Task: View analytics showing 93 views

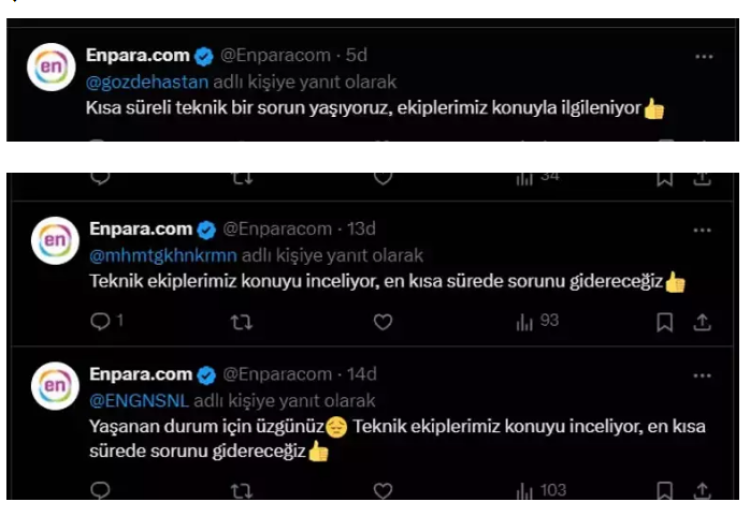Action: pyautogui.click(x=537, y=322)
